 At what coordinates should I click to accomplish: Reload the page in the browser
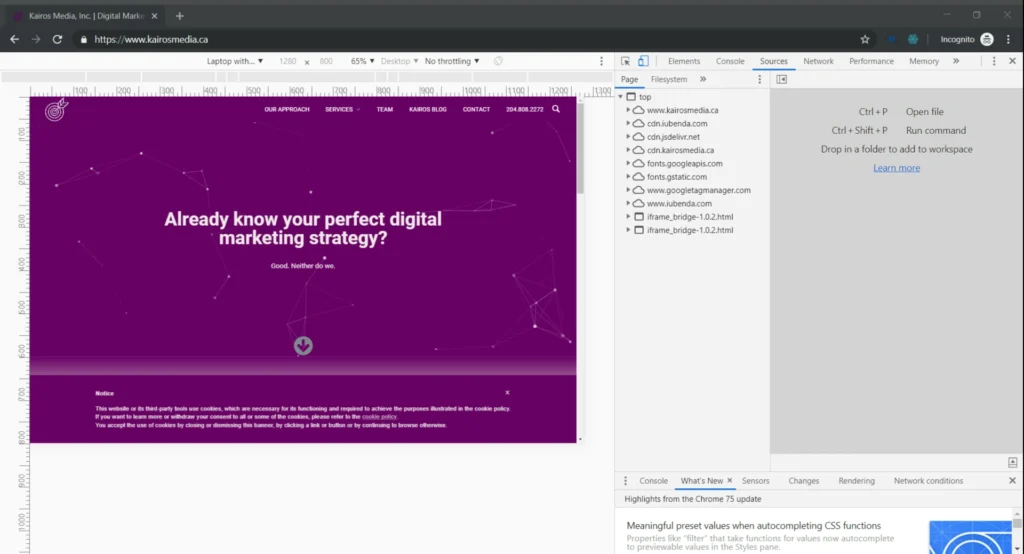coord(57,39)
